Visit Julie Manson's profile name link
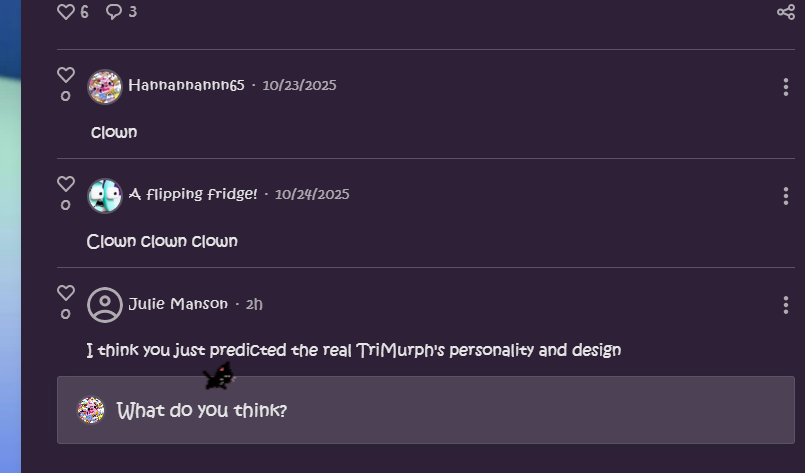 click(x=178, y=304)
